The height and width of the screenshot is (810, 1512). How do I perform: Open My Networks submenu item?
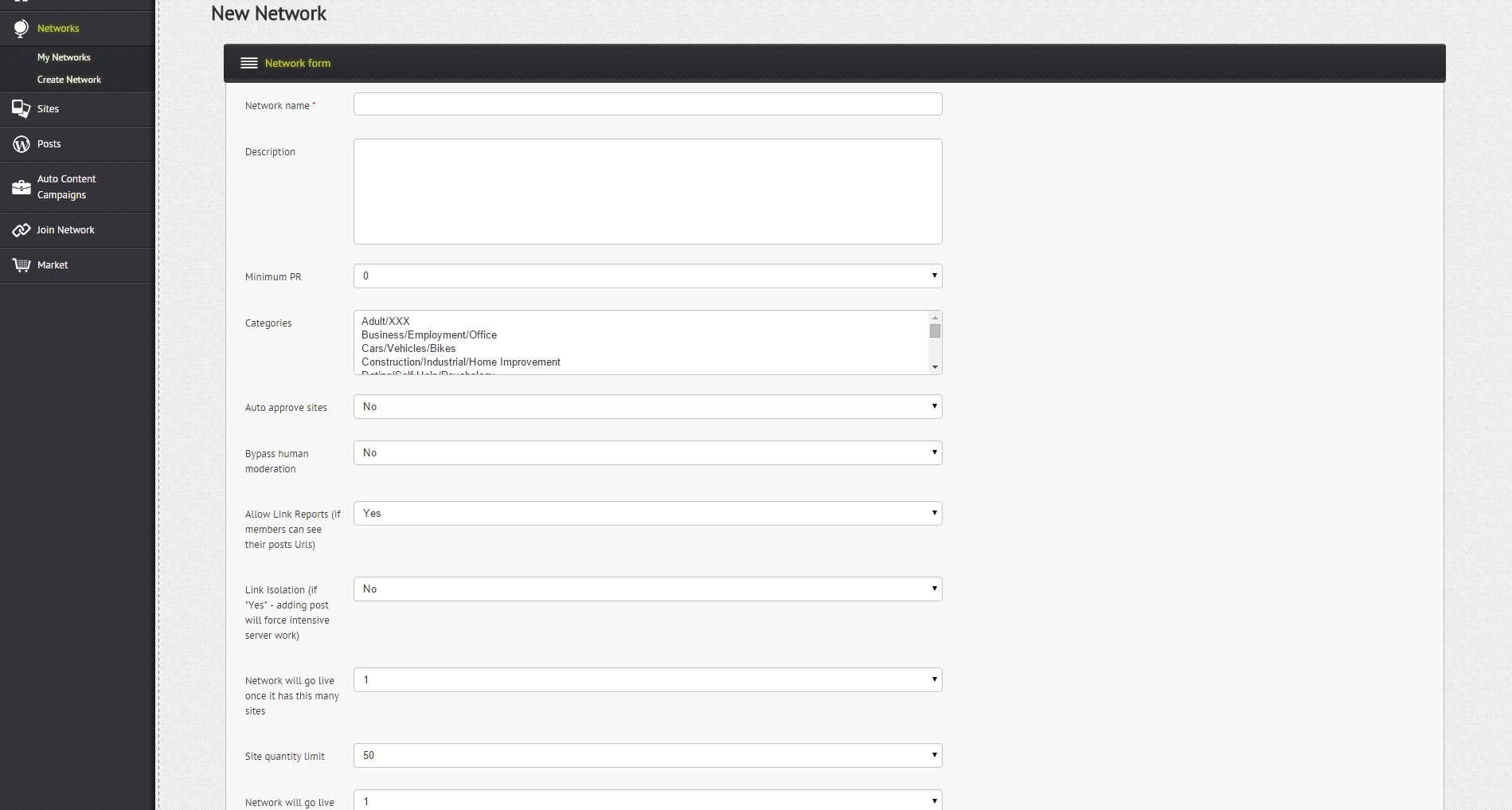tap(64, 57)
